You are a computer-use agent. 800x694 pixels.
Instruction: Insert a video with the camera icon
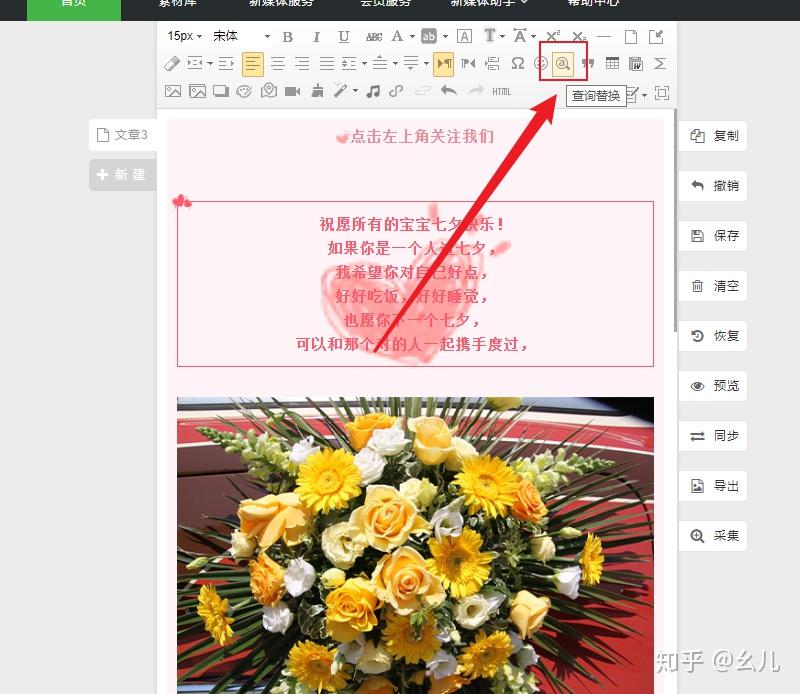[x=293, y=91]
